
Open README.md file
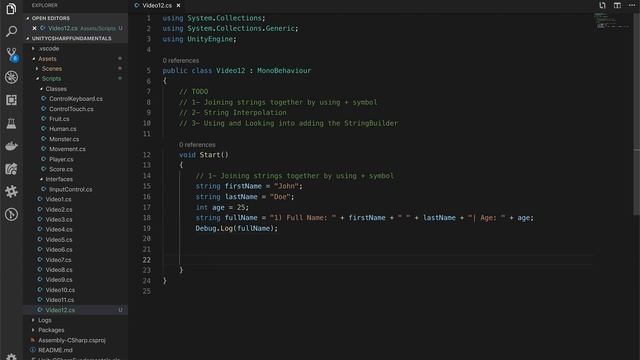click(x=55, y=350)
